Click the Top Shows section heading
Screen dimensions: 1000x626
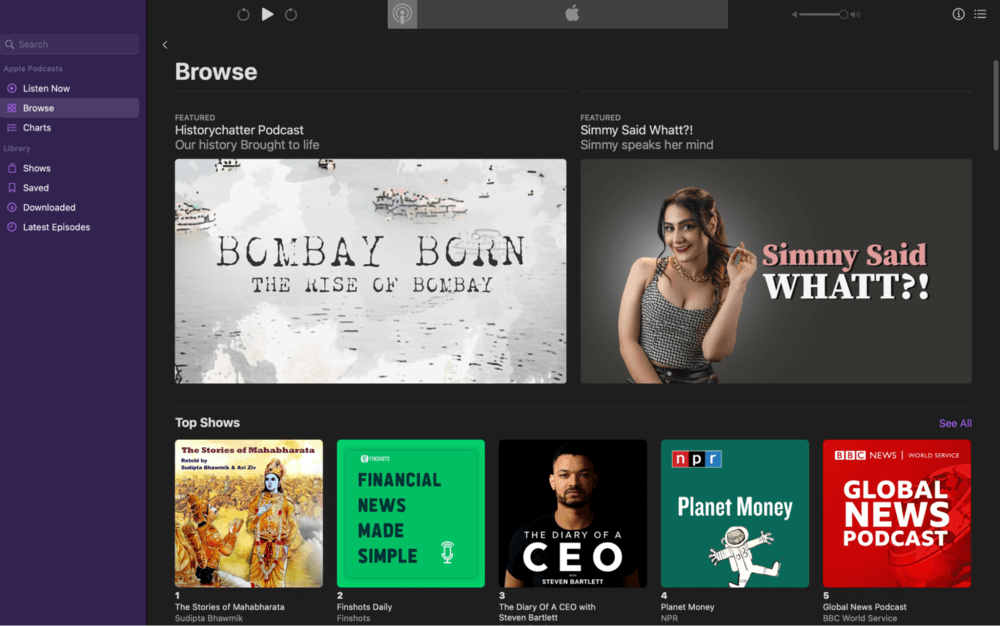click(x=207, y=423)
